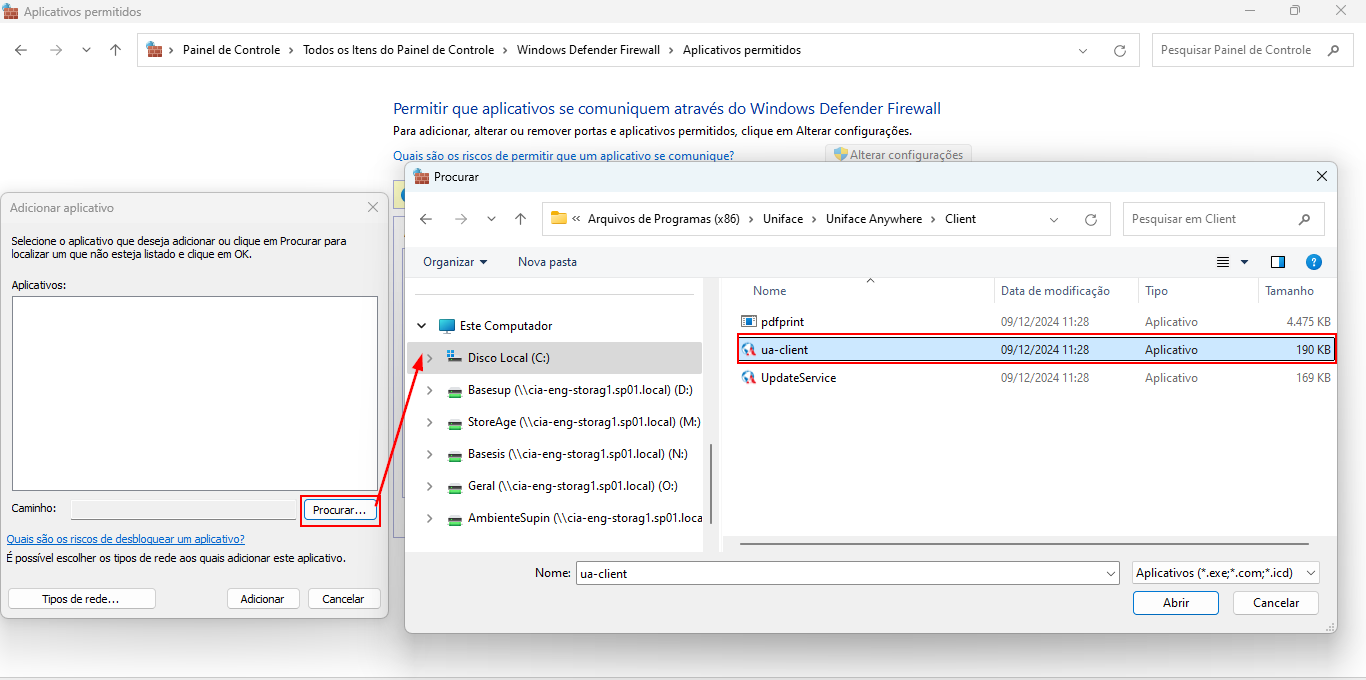
Task: Click the Caminho path field
Action: tap(184, 510)
